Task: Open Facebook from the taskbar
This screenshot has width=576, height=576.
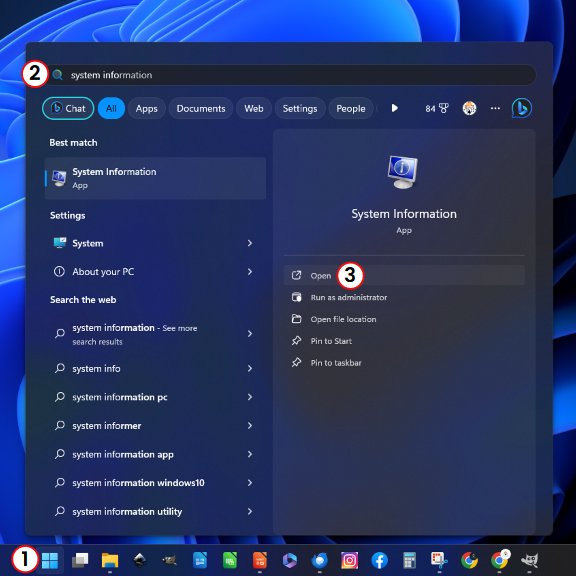Action: point(379,561)
